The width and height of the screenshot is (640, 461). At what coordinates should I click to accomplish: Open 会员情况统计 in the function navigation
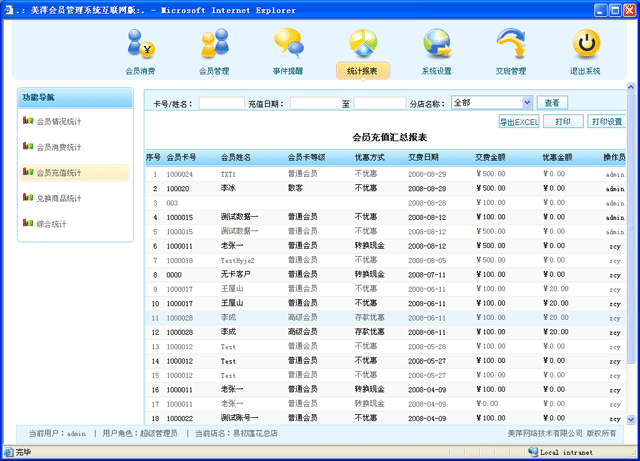click(59, 121)
